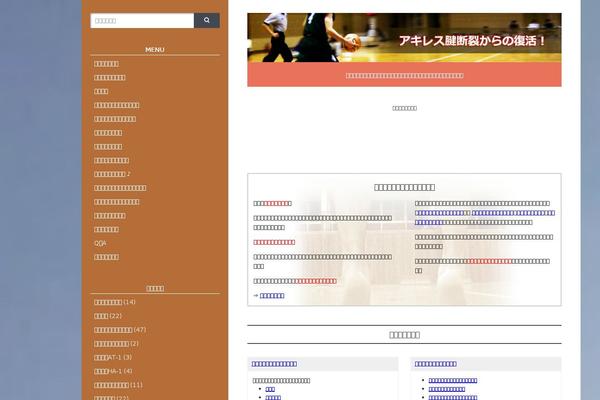Open the (22) category just below (14)

[108, 315]
